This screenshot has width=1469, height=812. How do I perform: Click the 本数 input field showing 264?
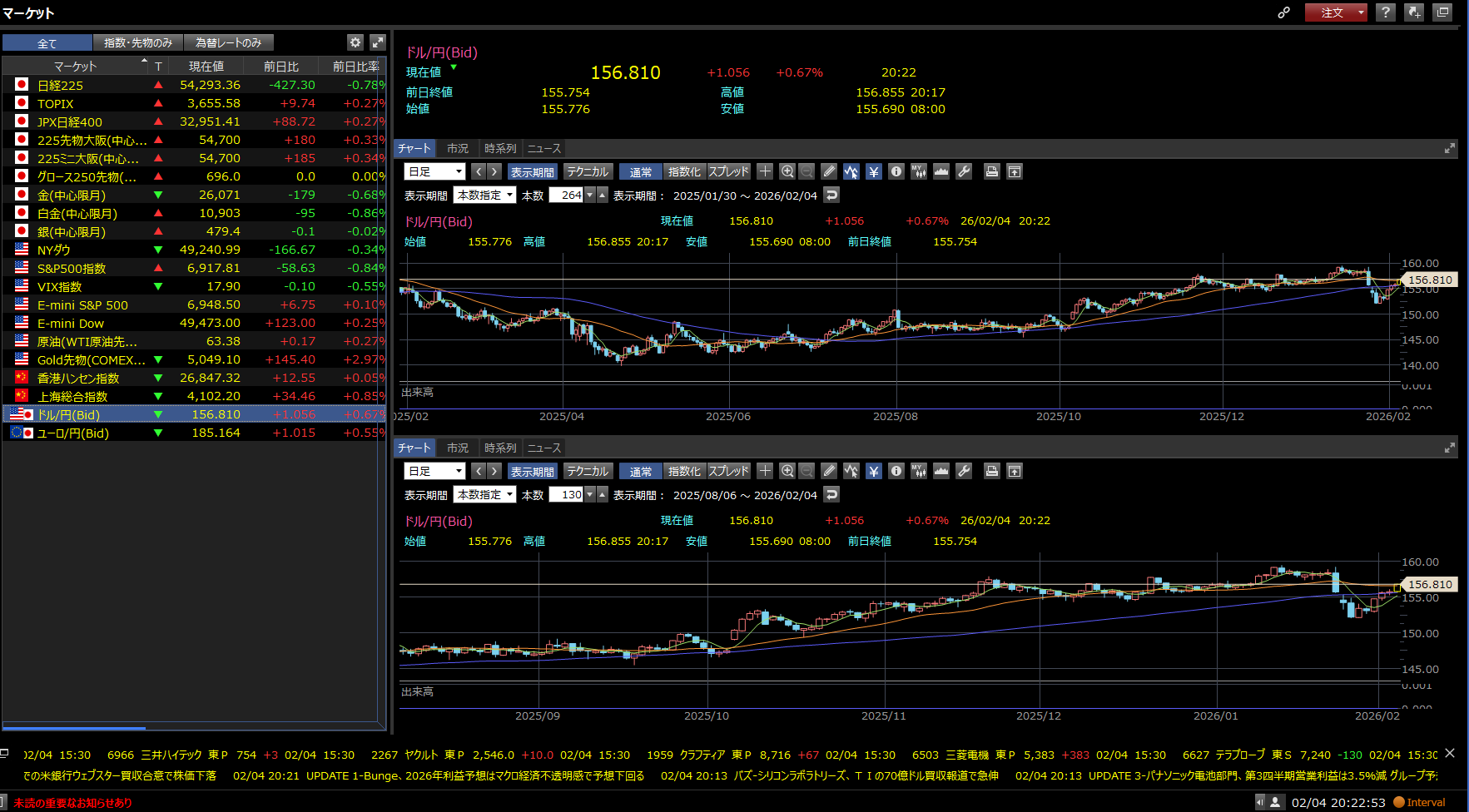click(x=567, y=195)
